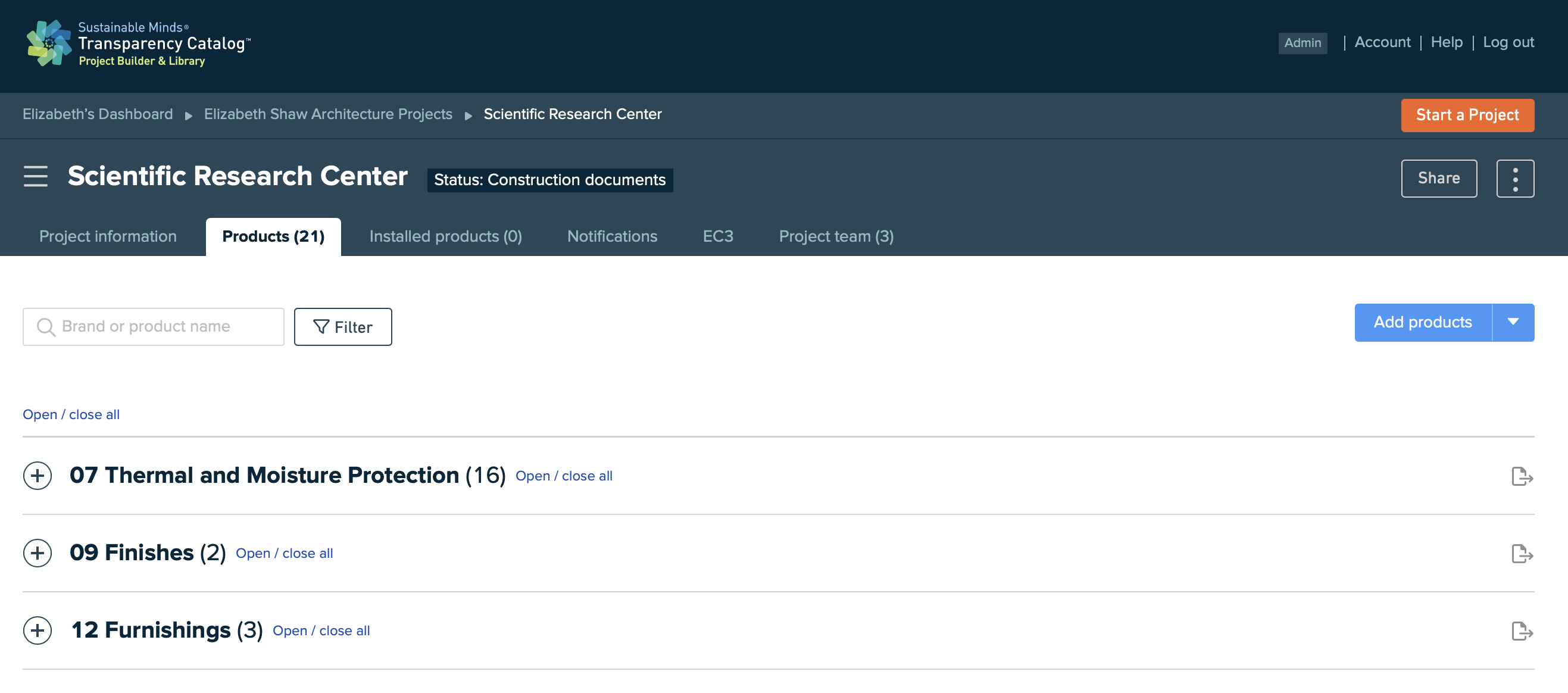Expand the 07 Thermal and Moisture Protection section

38,476
